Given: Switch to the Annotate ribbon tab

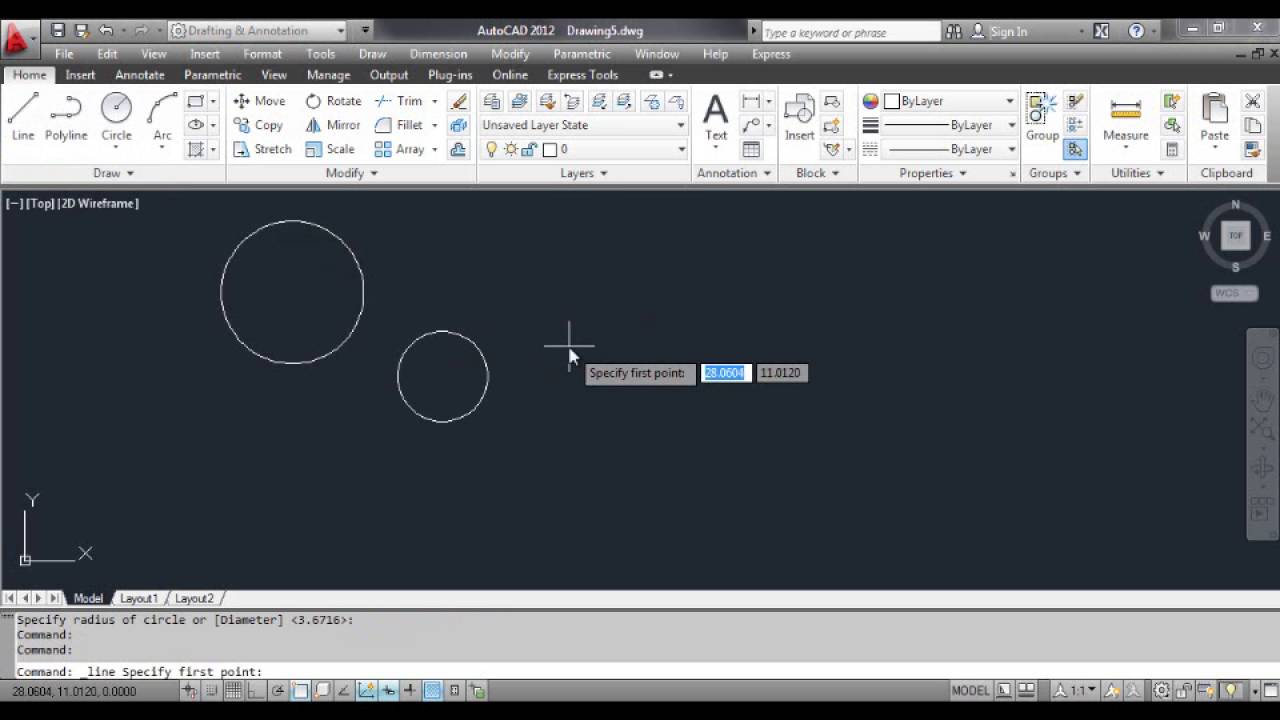Looking at the screenshot, I should (x=139, y=75).
